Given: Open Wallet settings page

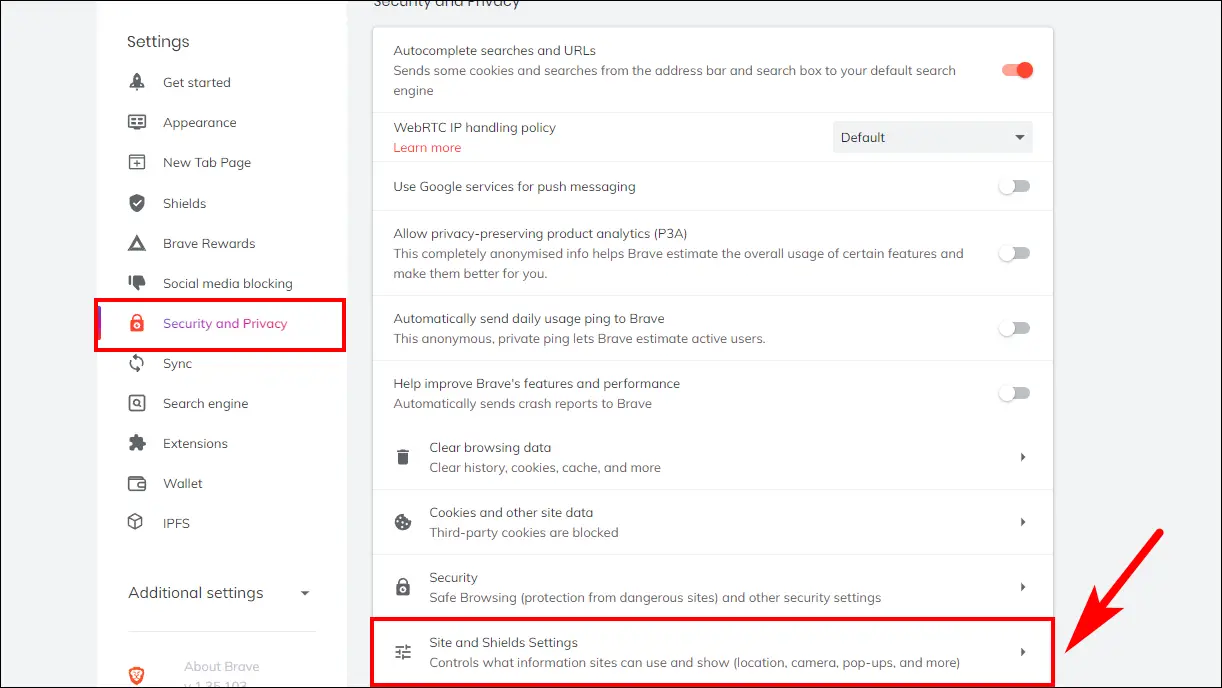Looking at the screenshot, I should click(183, 483).
